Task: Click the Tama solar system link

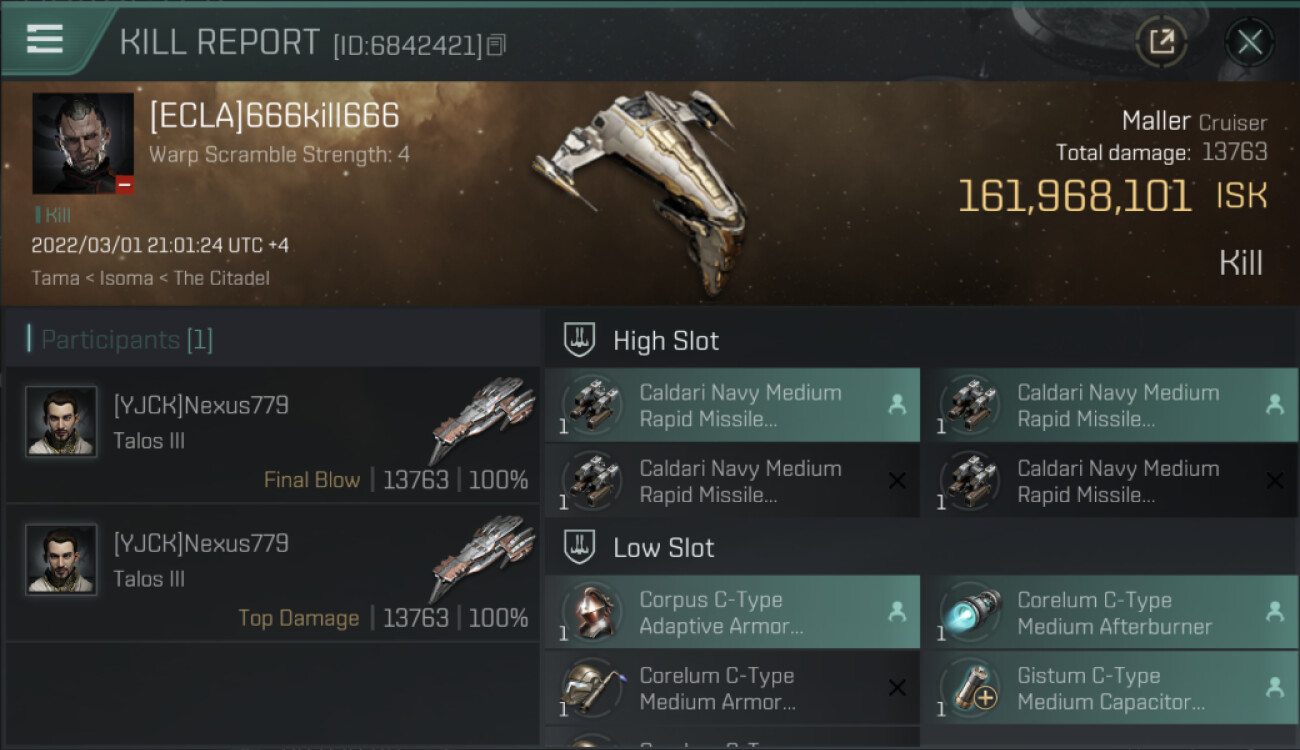Action: click(x=56, y=278)
